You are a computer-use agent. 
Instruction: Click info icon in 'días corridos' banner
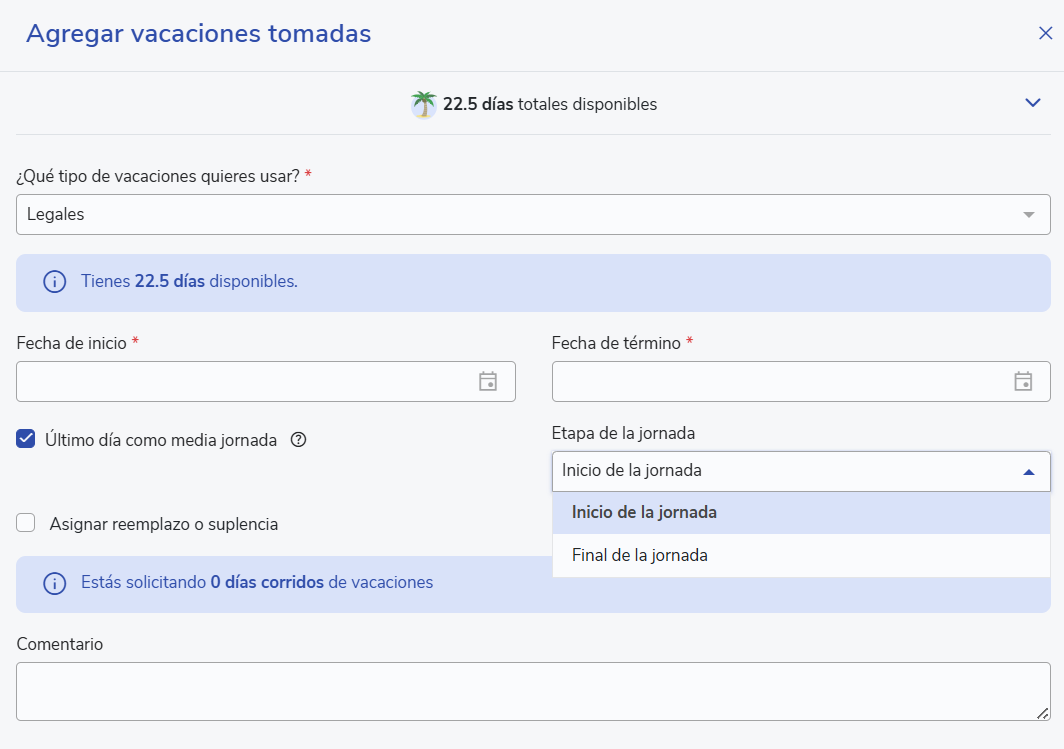tap(54, 583)
